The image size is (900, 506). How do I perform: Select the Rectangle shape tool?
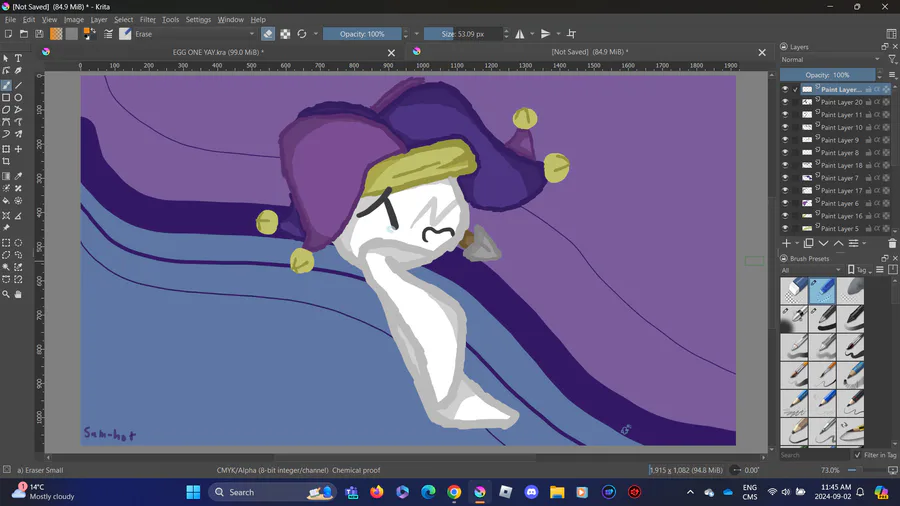(6, 98)
